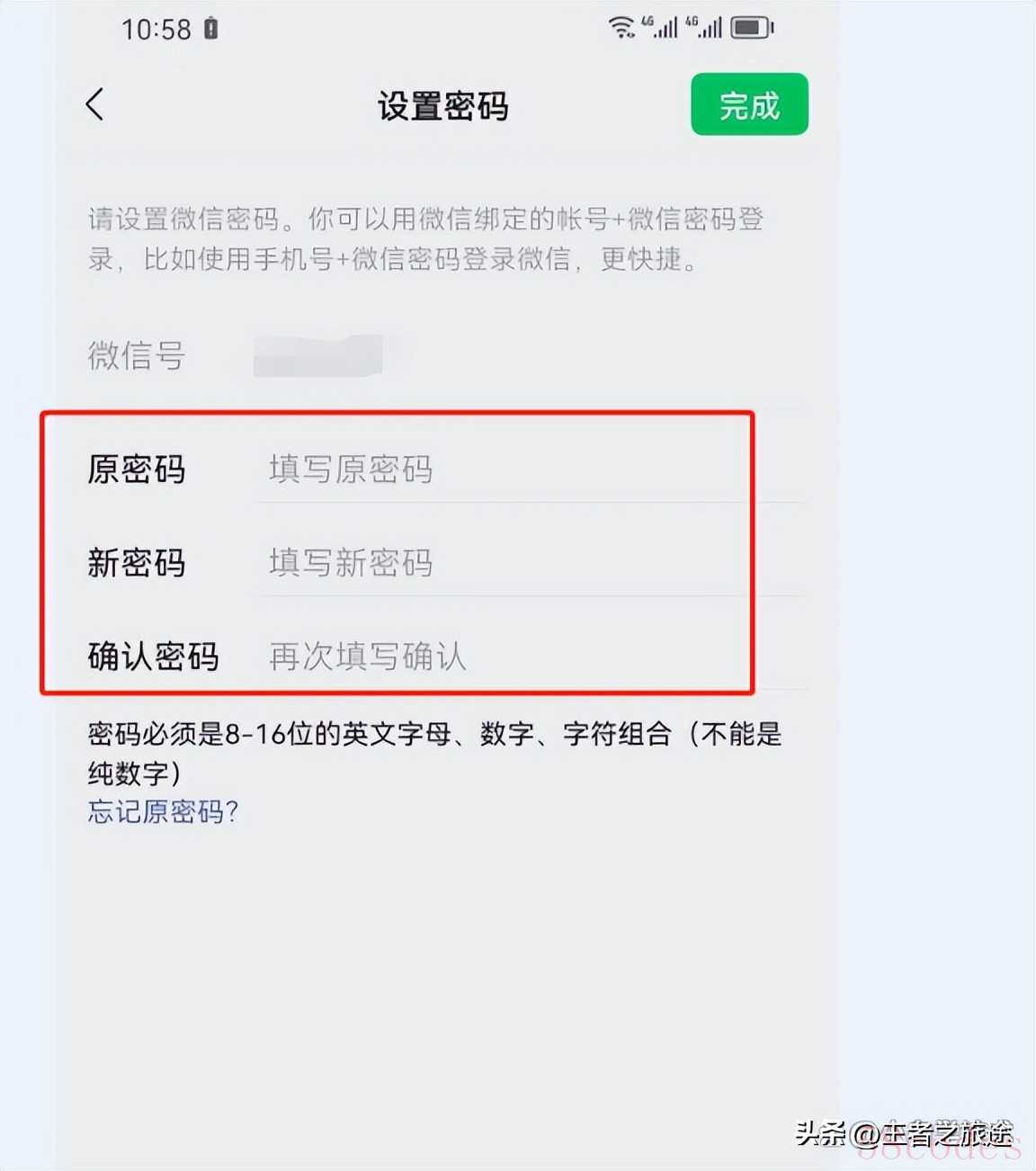Tap the back arrow icon
1036x1171 pixels.
94,104
